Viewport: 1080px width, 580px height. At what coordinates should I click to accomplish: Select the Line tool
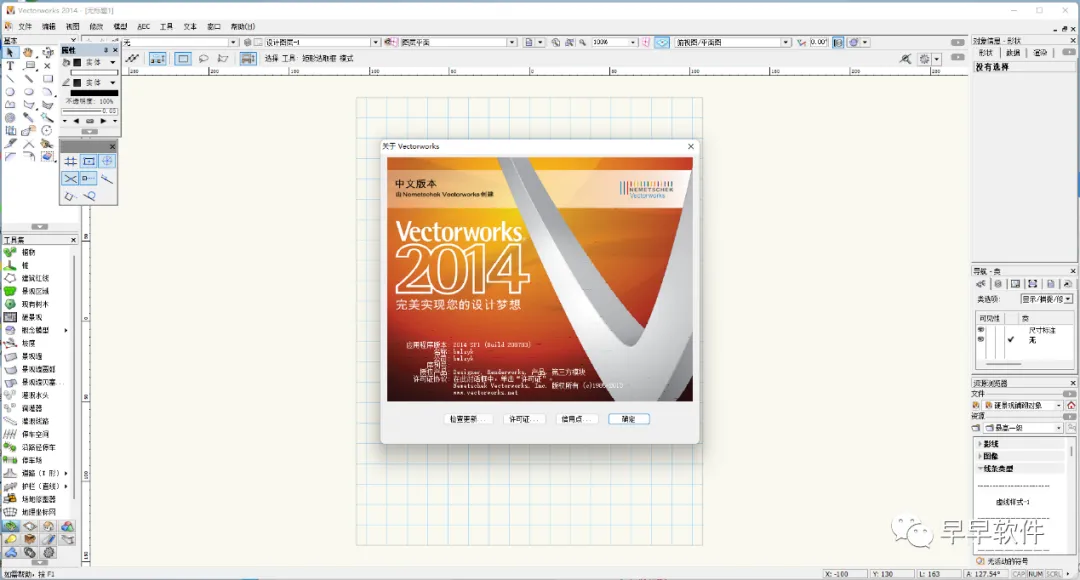click(x=10, y=79)
